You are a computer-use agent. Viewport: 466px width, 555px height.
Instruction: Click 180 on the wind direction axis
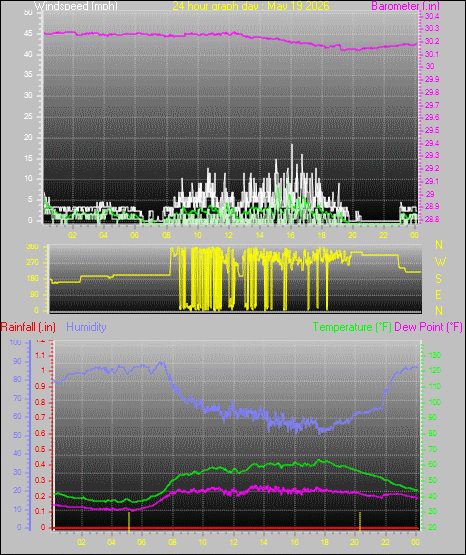point(33,279)
